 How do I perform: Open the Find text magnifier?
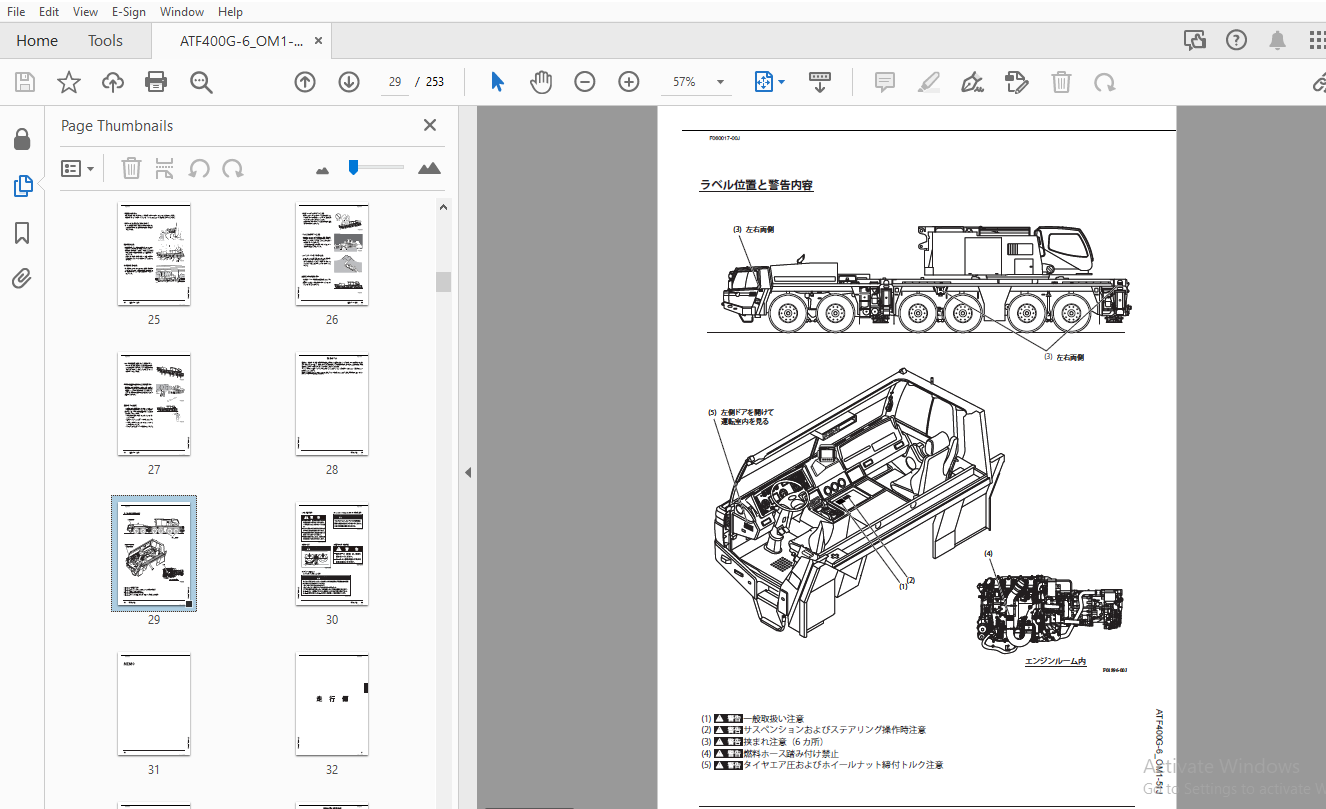point(202,82)
